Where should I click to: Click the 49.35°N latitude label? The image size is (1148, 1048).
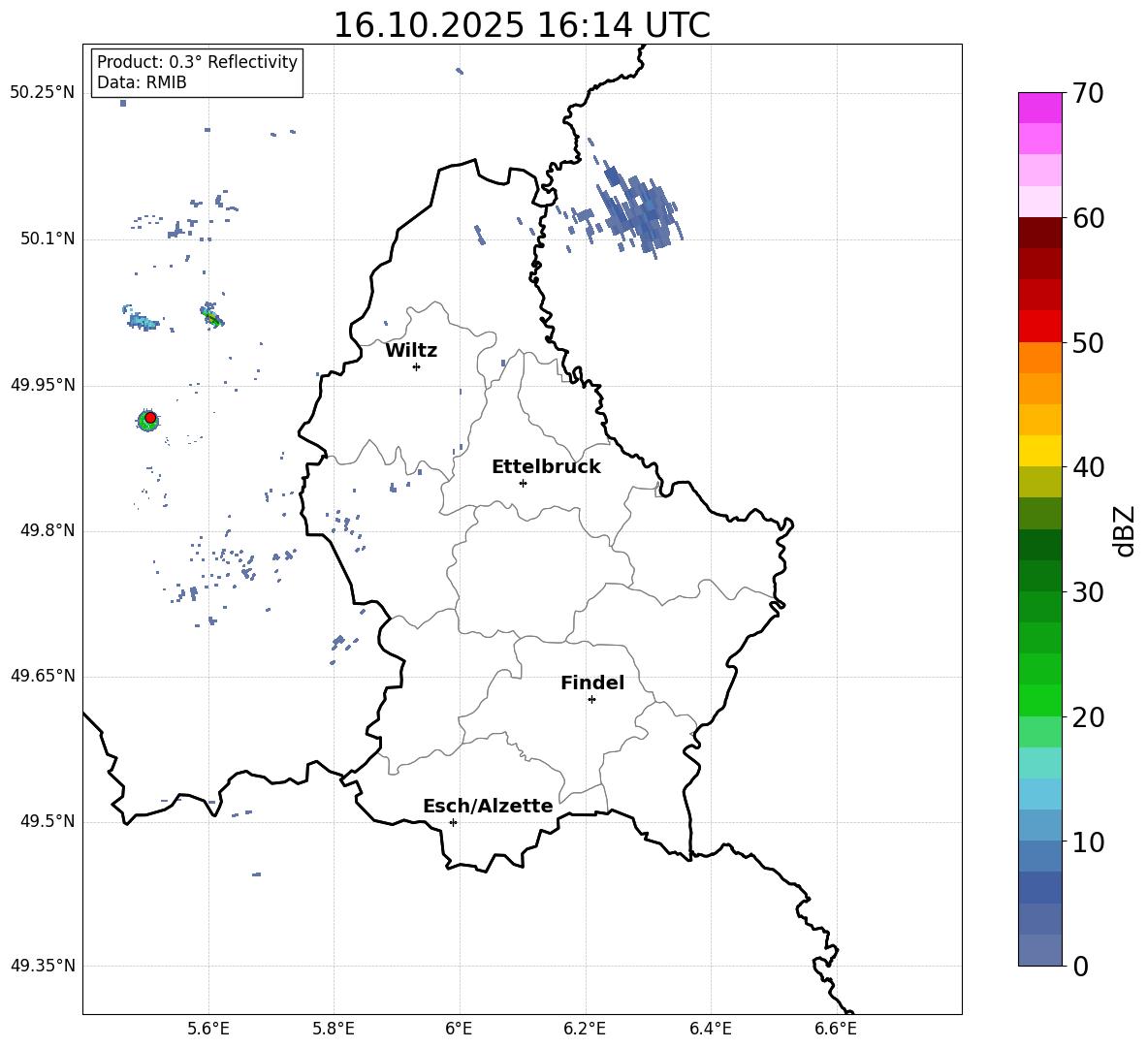pos(43,966)
